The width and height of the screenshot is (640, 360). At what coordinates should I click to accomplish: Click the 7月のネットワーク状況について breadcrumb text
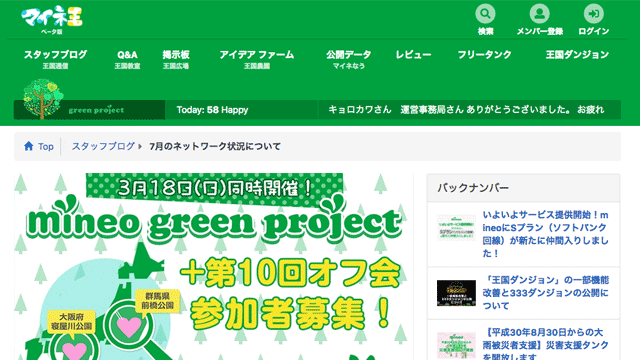tap(215, 146)
